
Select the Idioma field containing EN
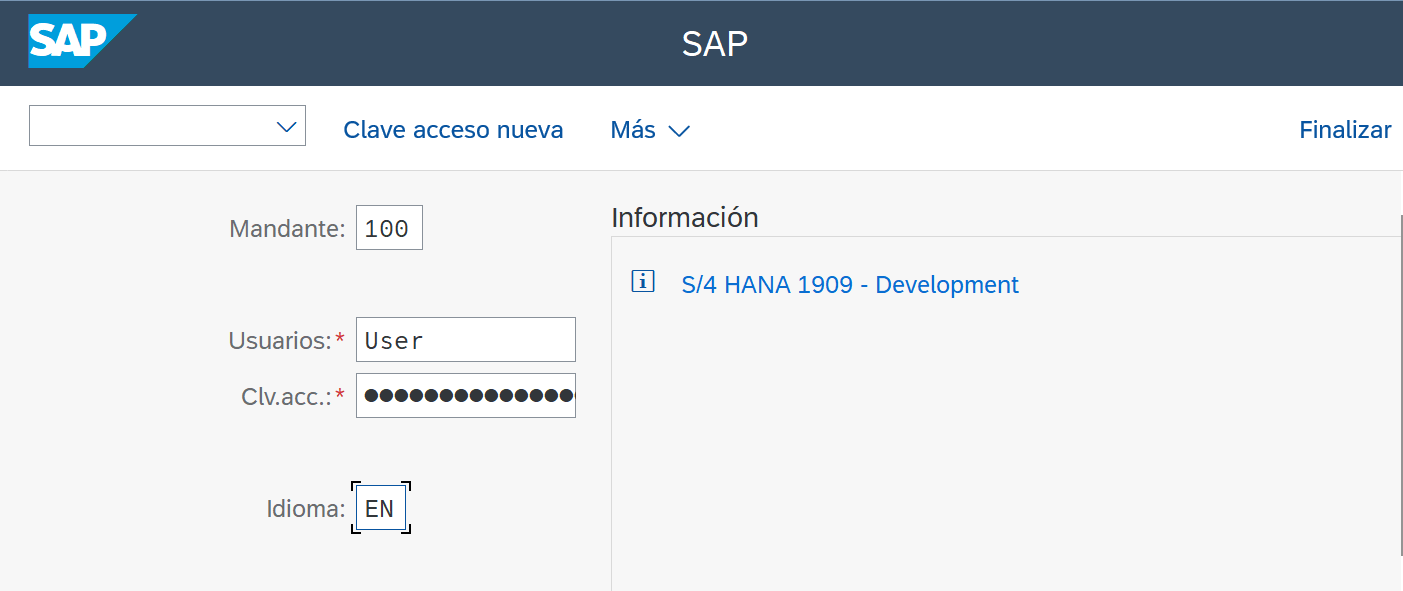coord(380,509)
